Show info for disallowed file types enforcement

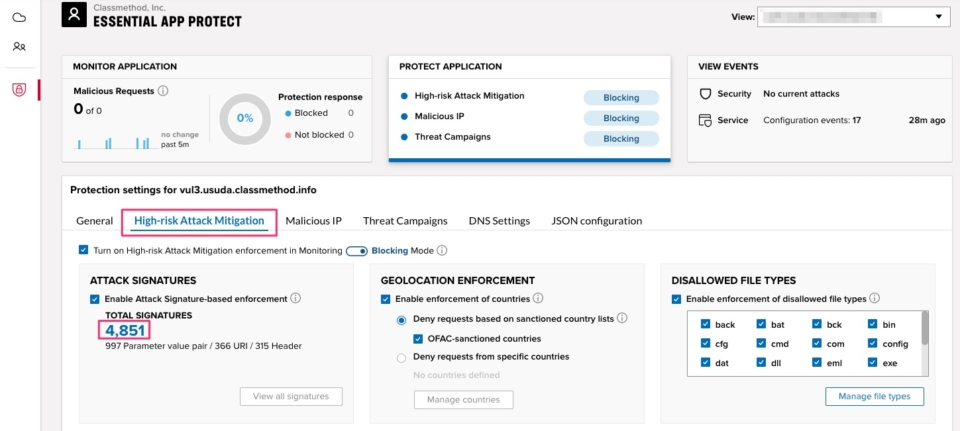874,299
